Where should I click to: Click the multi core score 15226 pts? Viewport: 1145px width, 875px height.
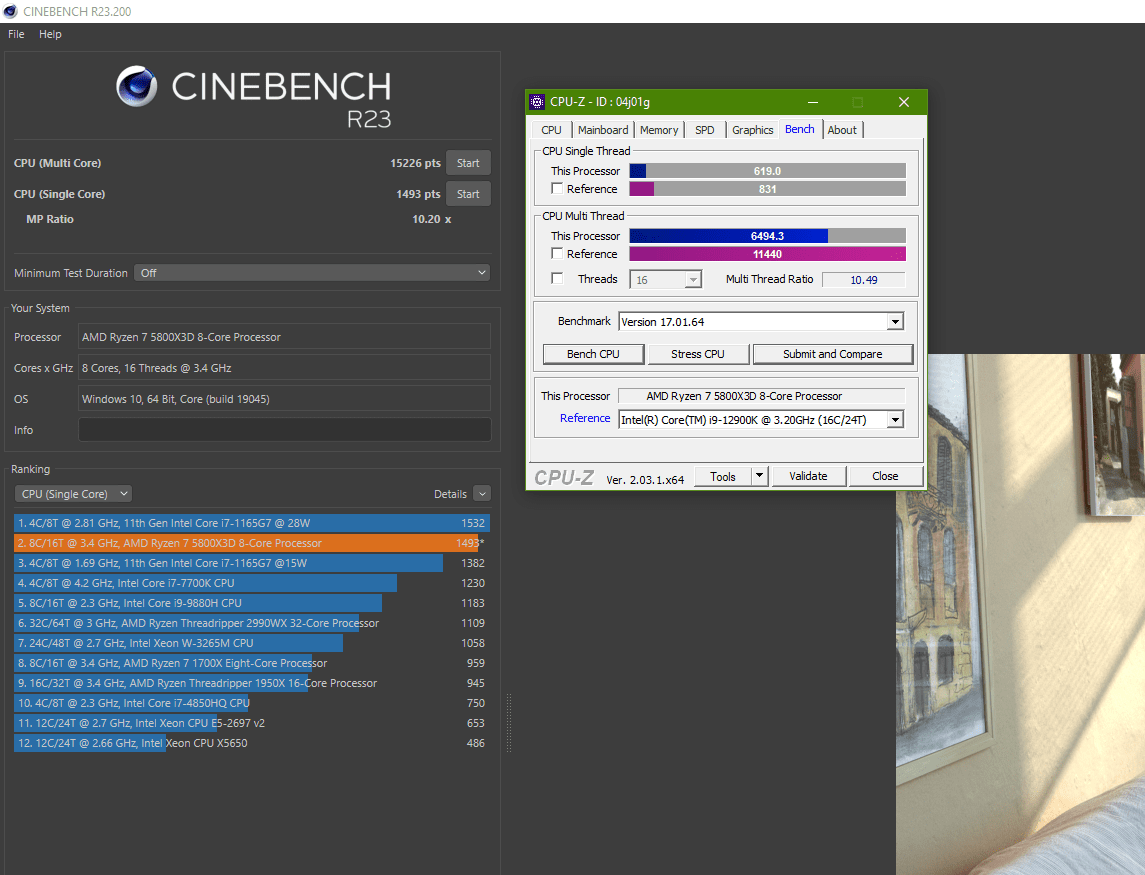pyautogui.click(x=415, y=163)
